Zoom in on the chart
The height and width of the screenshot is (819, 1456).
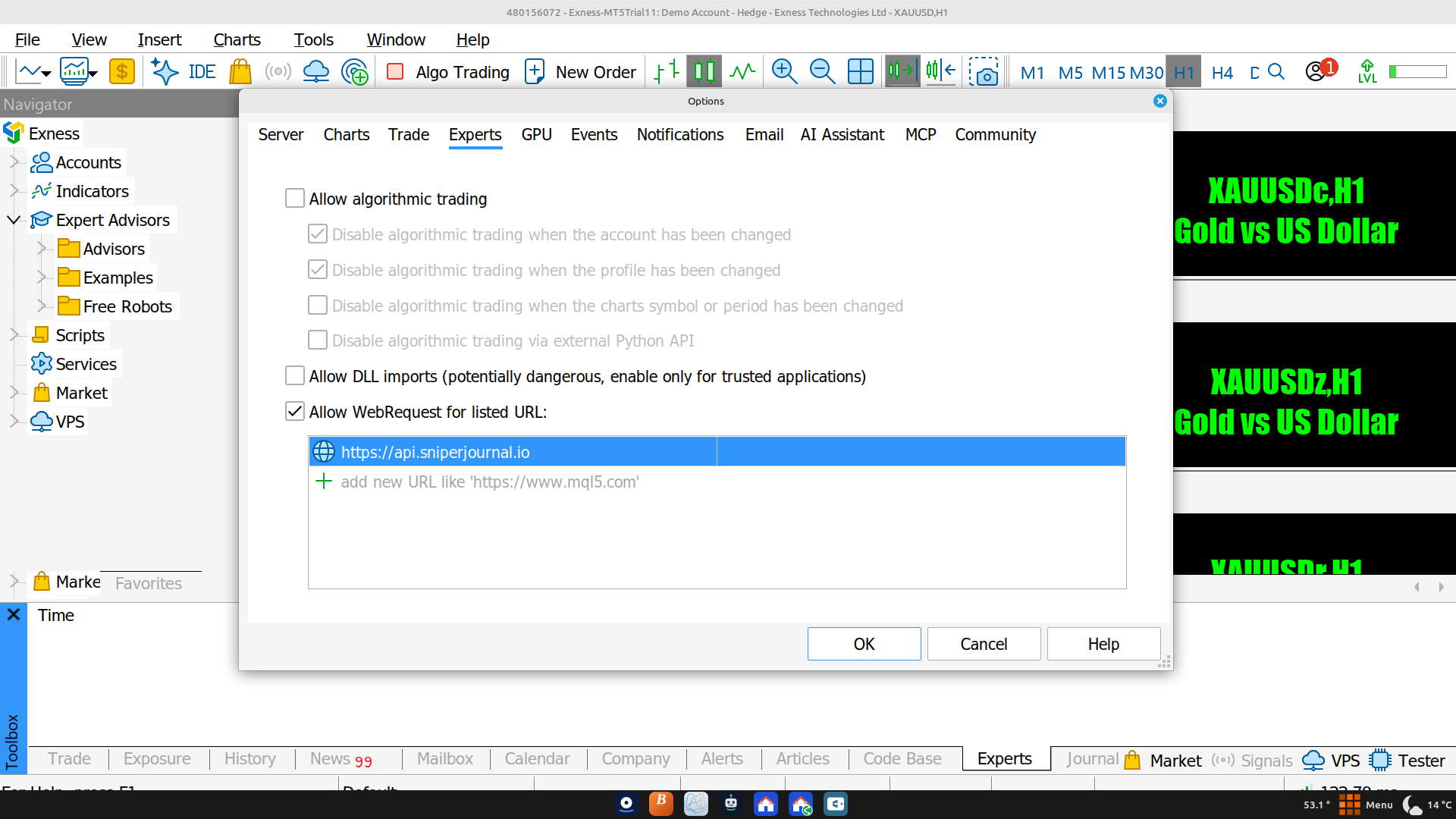coord(784,72)
